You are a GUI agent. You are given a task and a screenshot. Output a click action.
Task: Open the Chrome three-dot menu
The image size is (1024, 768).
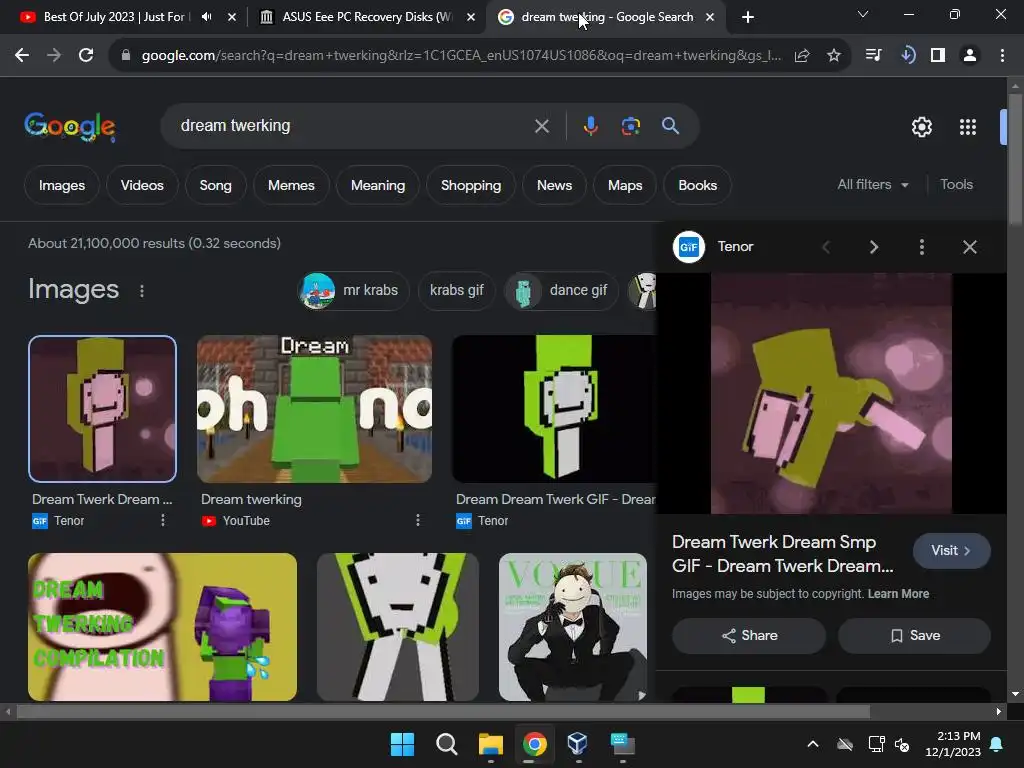pyautogui.click(x=1002, y=56)
